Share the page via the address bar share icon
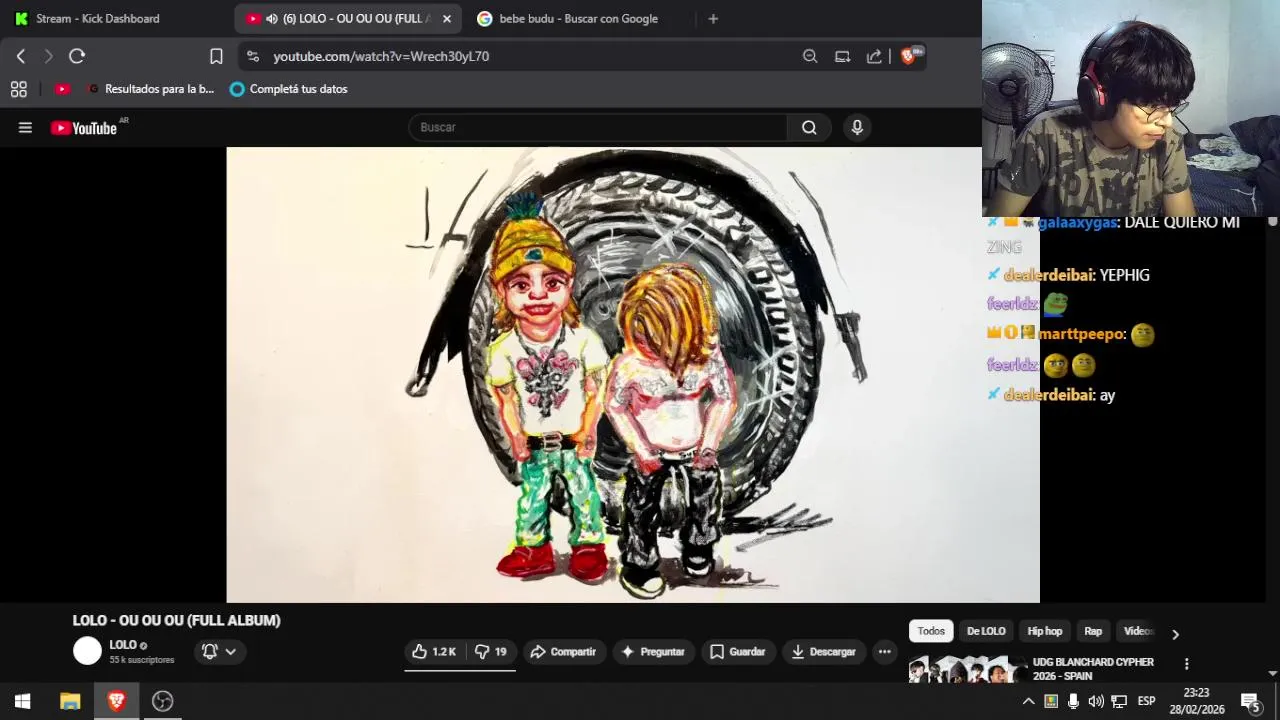Image resolution: width=1280 pixels, height=720 pixels. [x=874, y=56]
